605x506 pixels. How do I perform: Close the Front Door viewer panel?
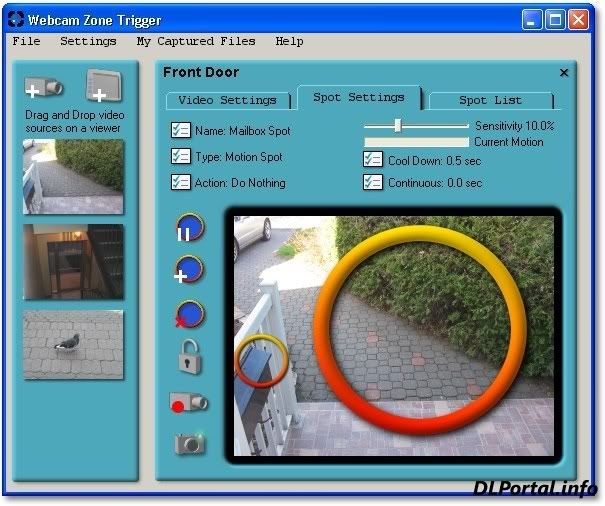(x=564, y=73)
